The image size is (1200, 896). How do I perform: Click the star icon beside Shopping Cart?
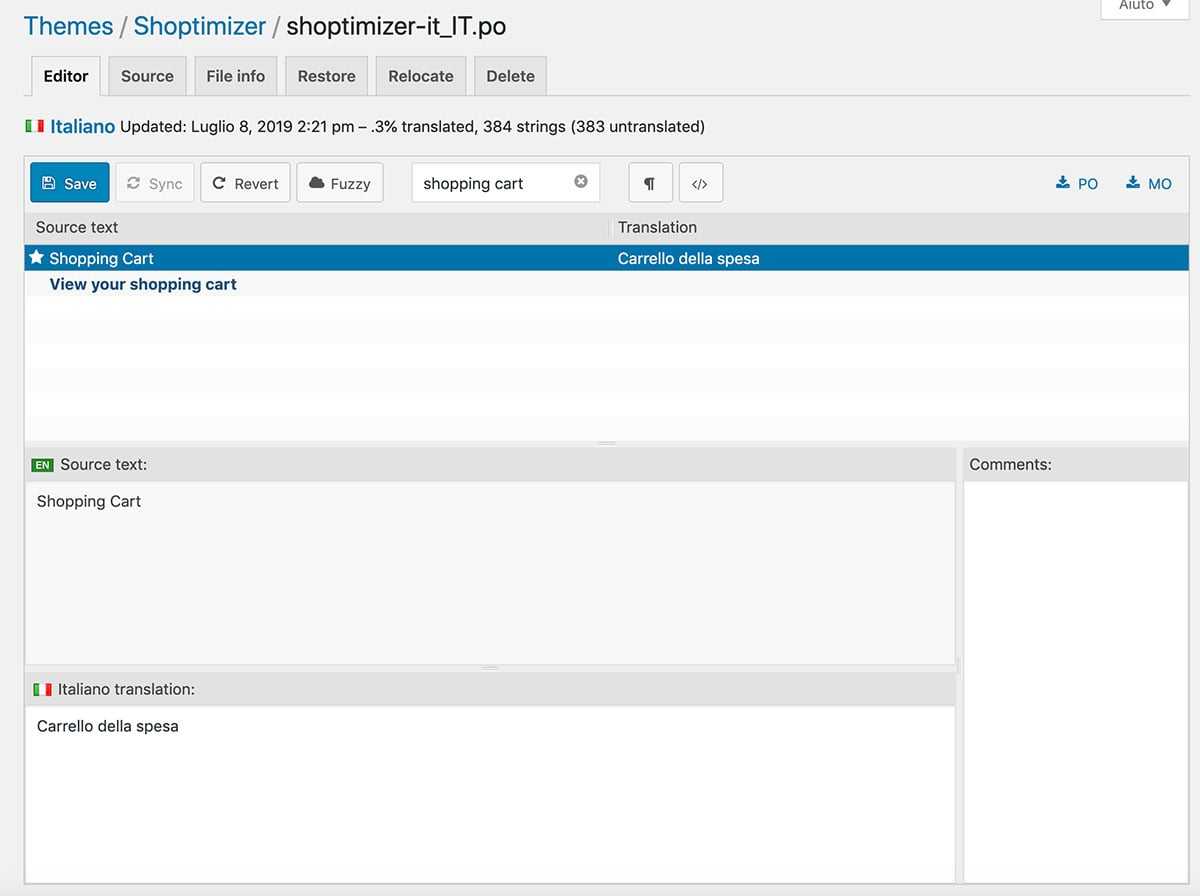pos(37,257)
